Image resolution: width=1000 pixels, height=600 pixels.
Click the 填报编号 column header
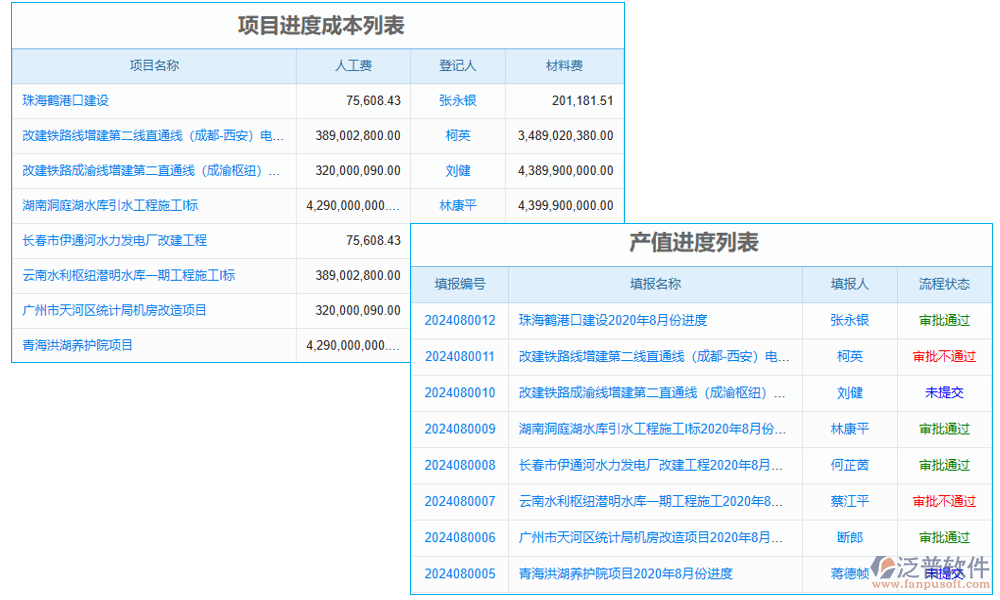click(x=459, y=284)
